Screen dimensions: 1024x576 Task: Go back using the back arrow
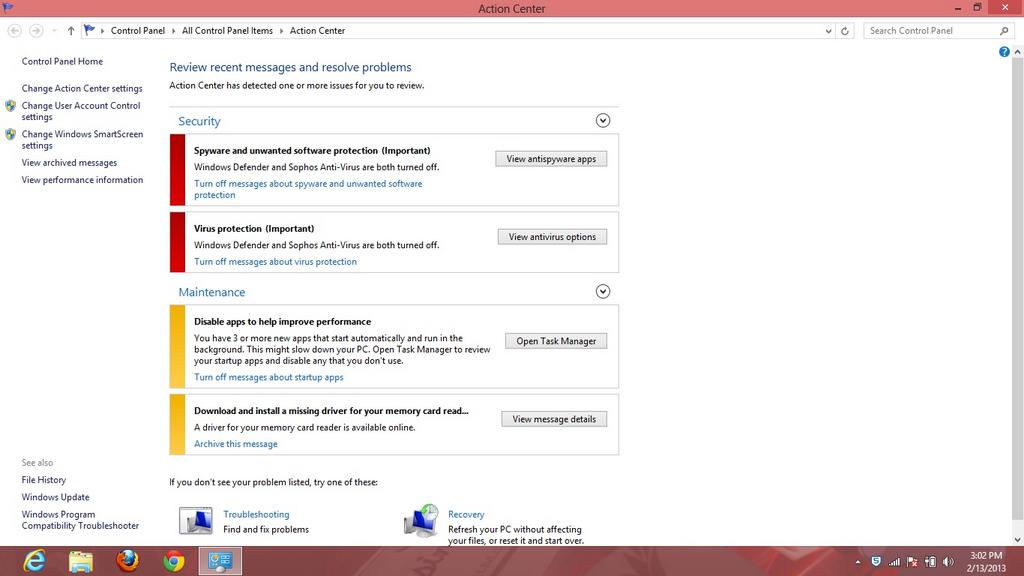pyautogui.click(x=14, y=31)
